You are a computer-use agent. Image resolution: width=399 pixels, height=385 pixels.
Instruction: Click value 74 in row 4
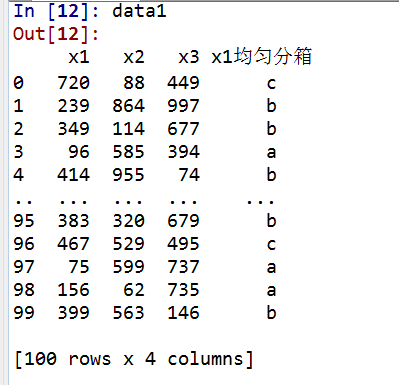tap(189, 175)
